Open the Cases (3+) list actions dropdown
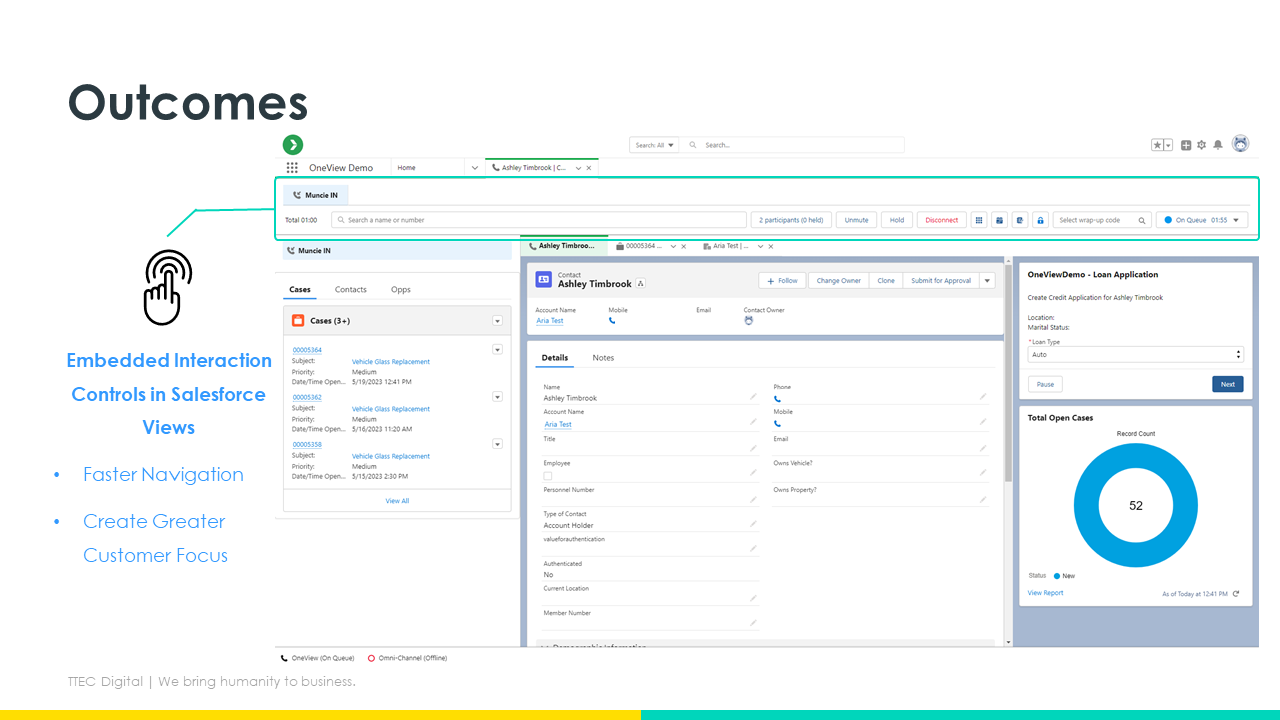The image size is (1280, 720). click(x=497, y=321)
